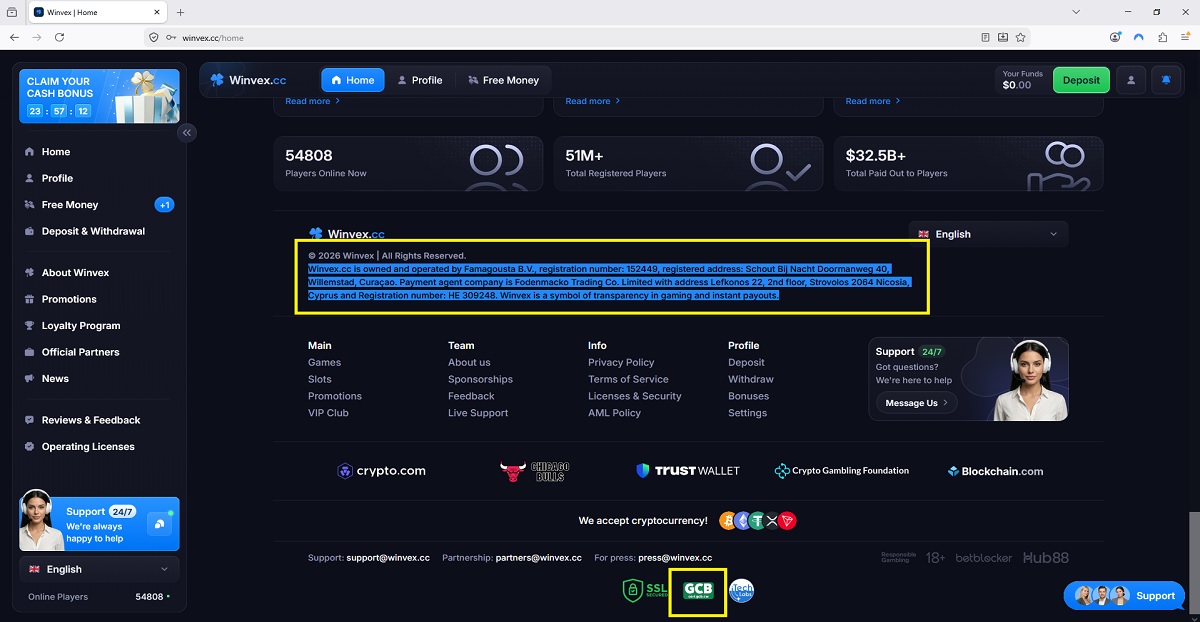The width and height of the screenshot is (1200, 622).
Task: Click support@winvex.cc email link
Action: pyautogui.click(x=388, y=558)
